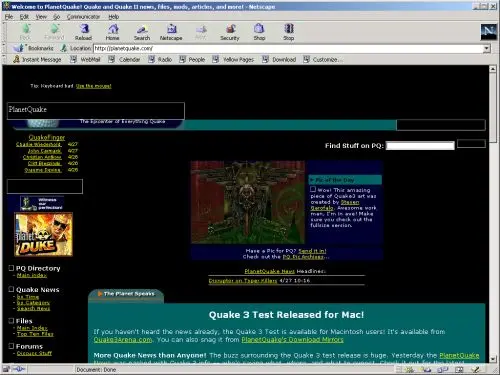Viewport: 500px width, 375px height.
Task: Open Download from personal toolbar
Action: [x=279, y=60]
